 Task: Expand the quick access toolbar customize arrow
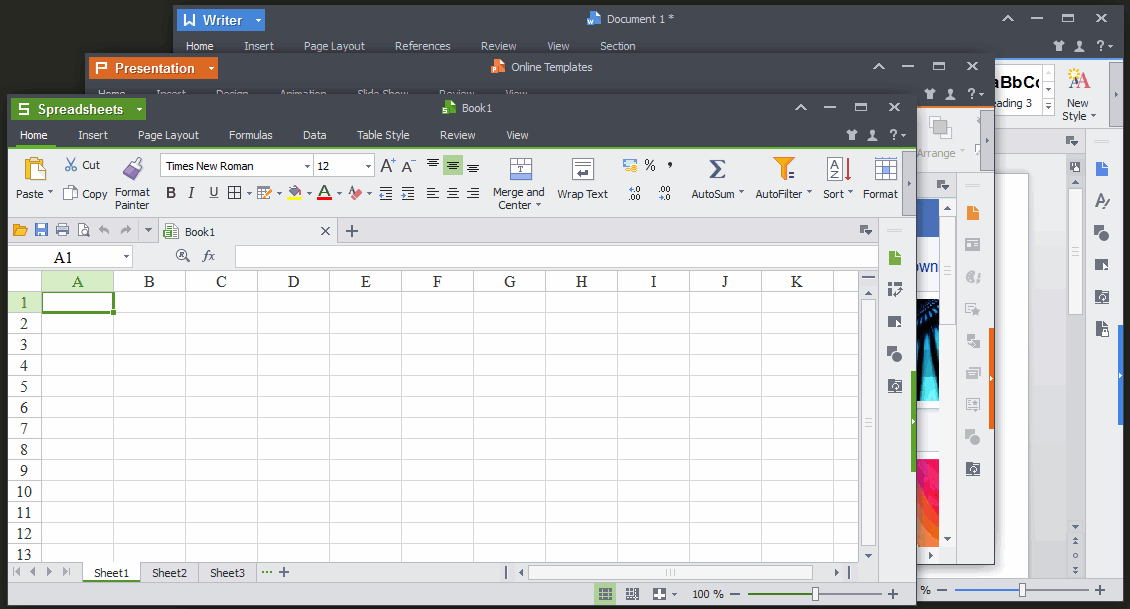pos(148,231)
